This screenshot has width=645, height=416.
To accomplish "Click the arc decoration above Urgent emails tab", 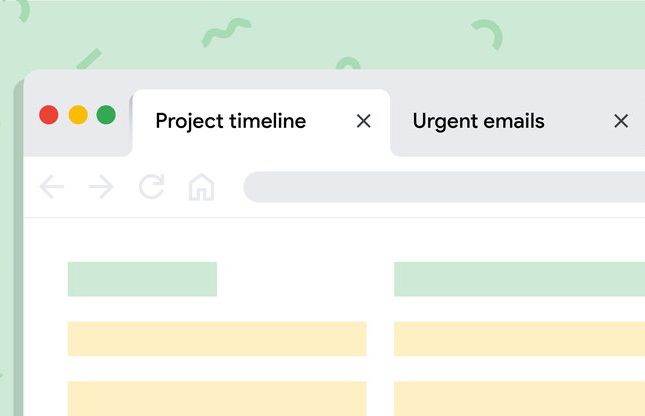I will click(x=488, y=36).
